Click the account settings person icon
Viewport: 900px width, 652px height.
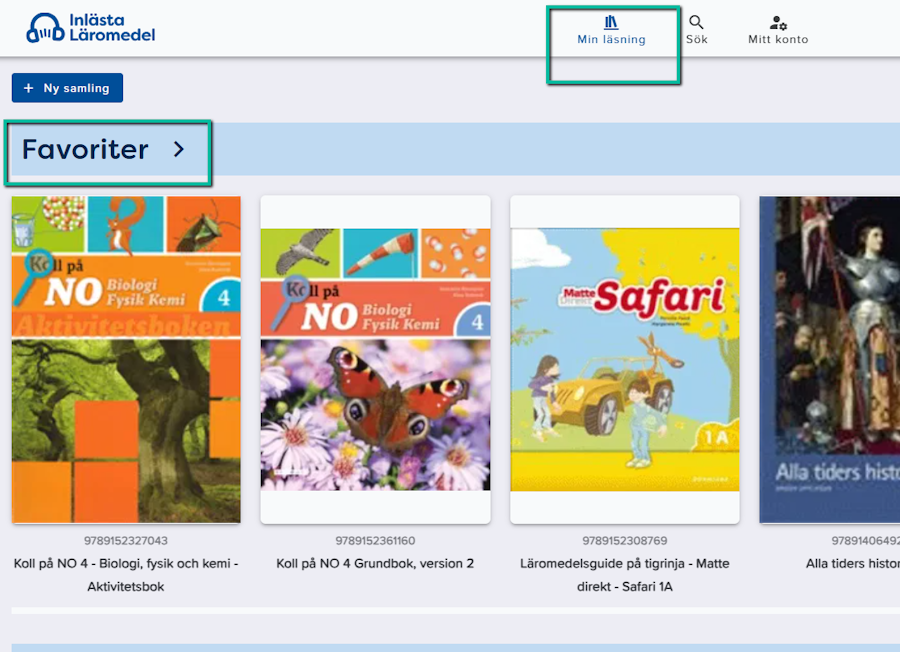(778, 22)
